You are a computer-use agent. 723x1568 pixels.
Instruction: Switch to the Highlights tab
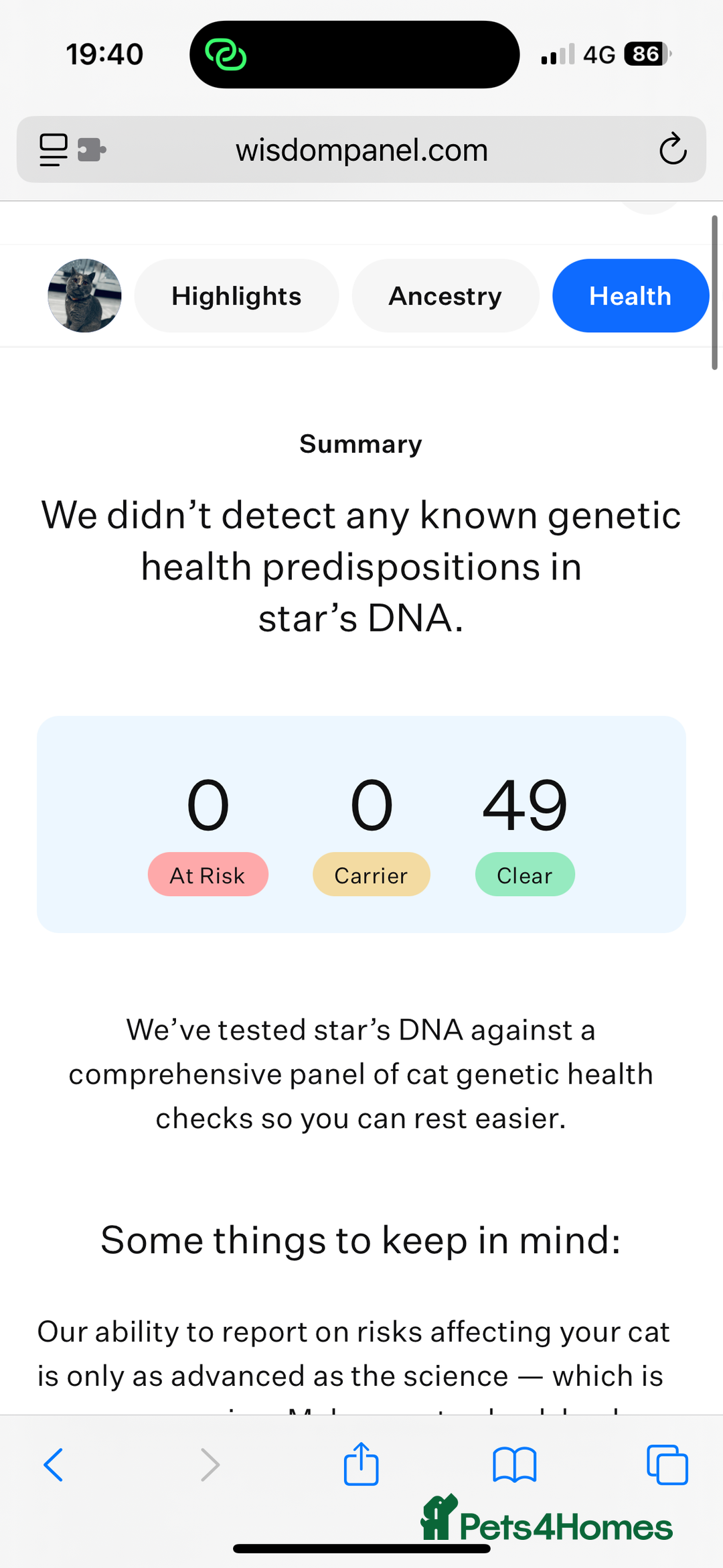(x=236, y=296)
